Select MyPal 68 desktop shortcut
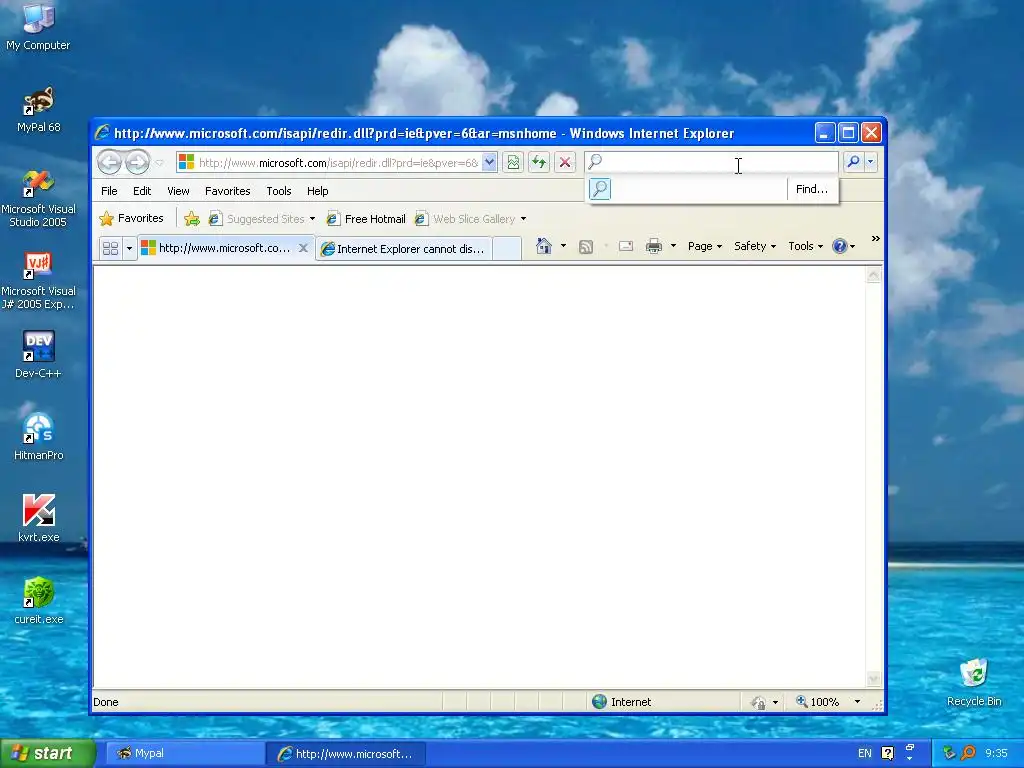Image resolution: width=1024 pixels, height=768 pixels. point(39,110)
